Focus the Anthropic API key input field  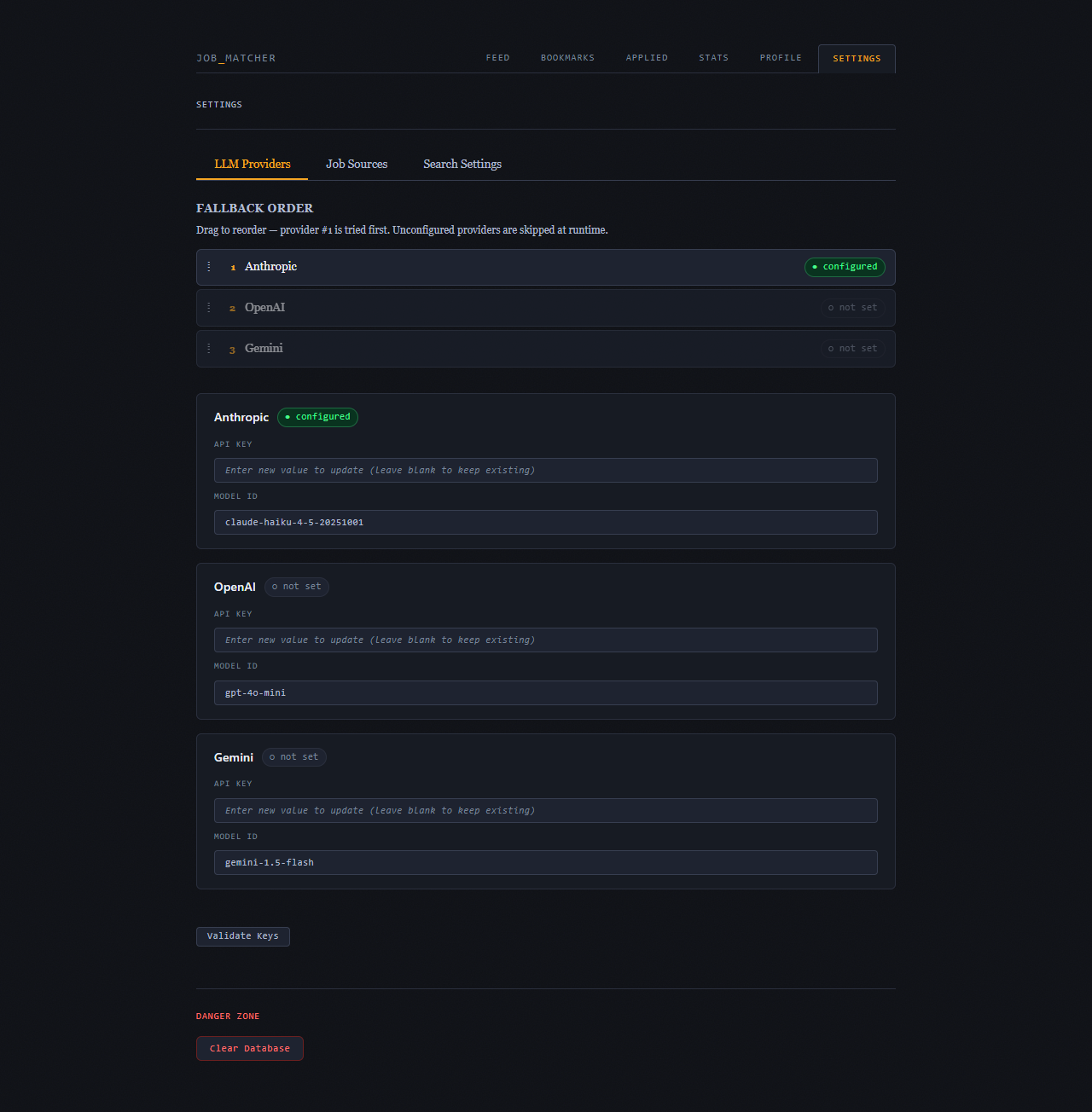[x=545, y=470]
